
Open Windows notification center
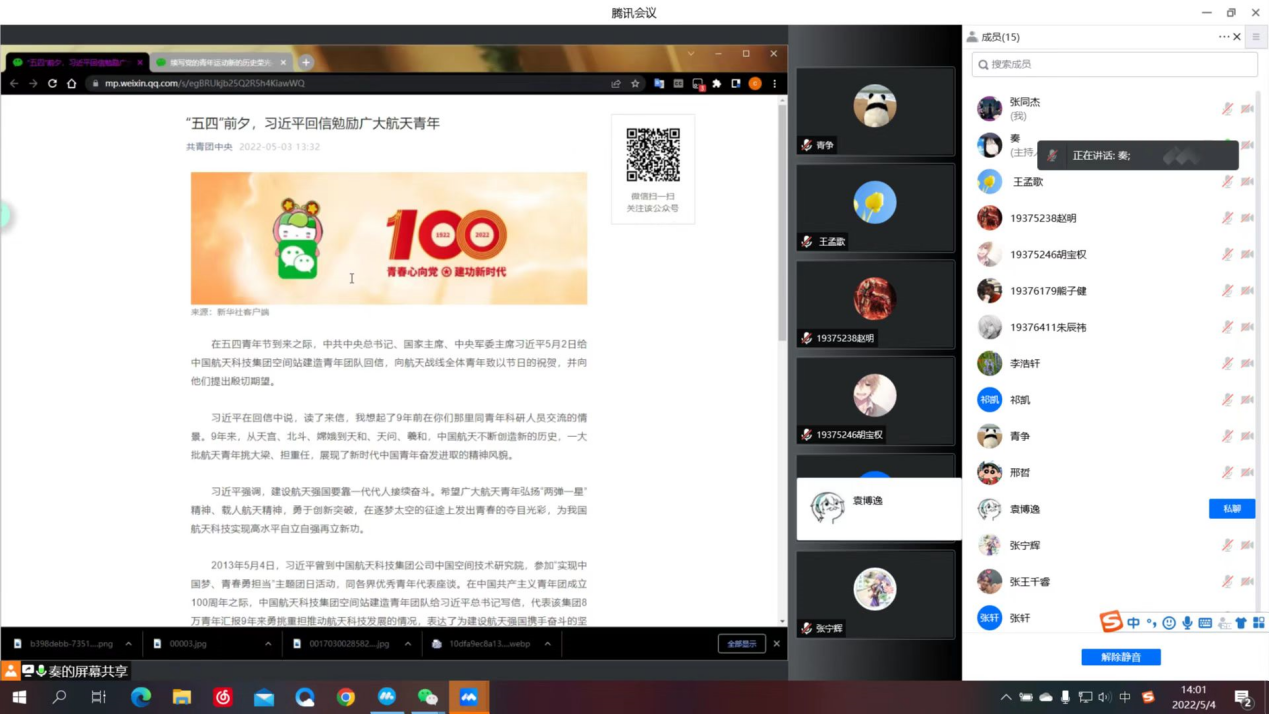pyautogui.click(x=1243, y=697)
